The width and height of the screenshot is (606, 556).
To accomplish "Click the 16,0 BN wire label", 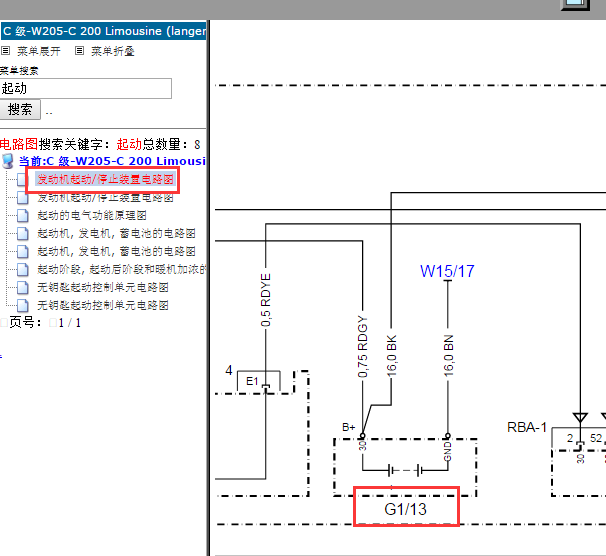I will coord(448,356).
